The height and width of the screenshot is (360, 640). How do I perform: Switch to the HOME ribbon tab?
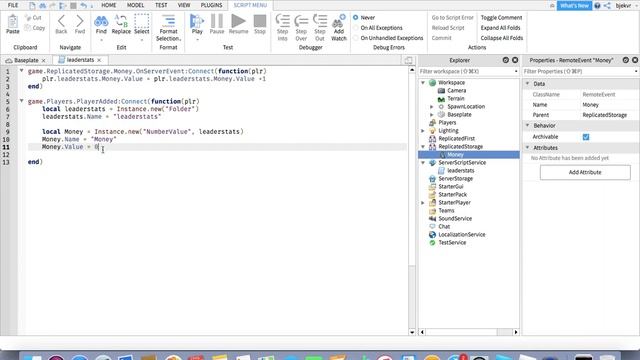(109, 5)
